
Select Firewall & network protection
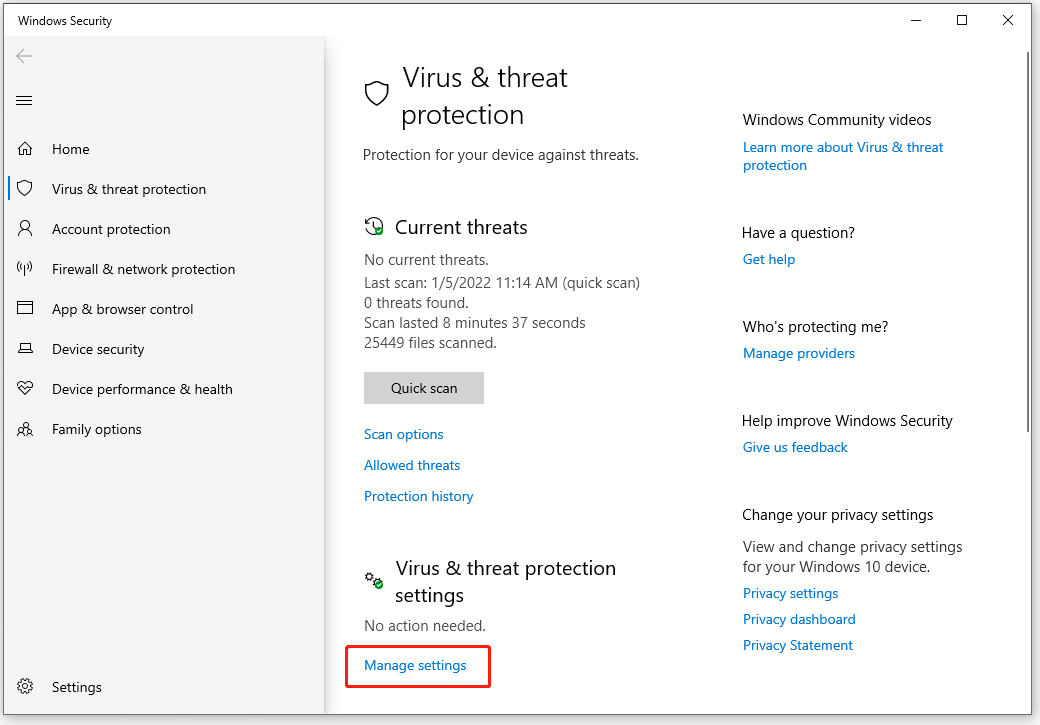coord(143,268)
